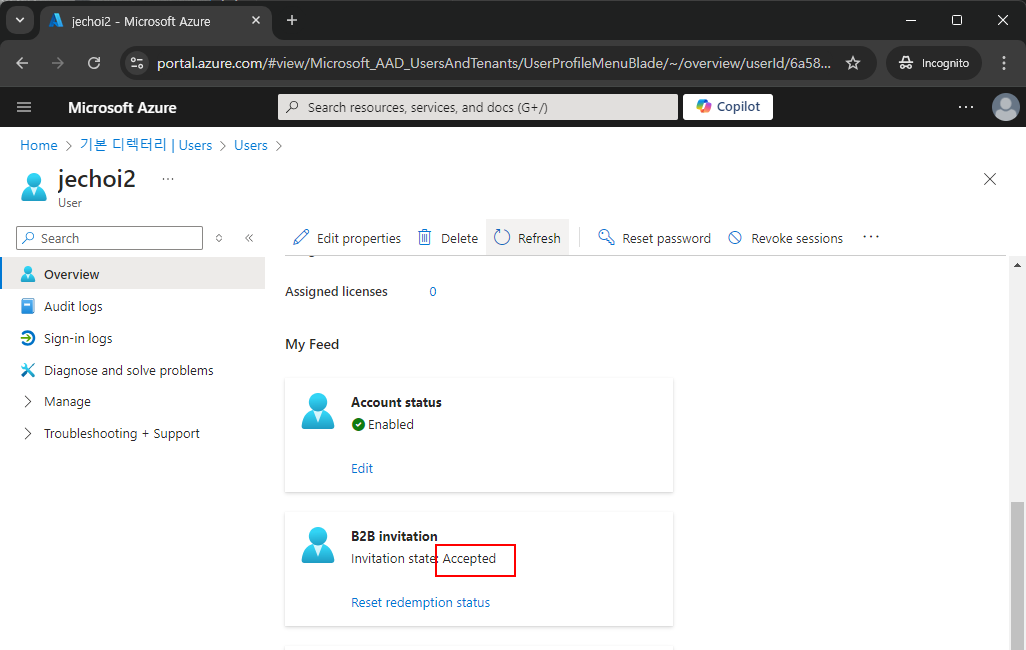
Task: Close the jechoi2 user blade
Action: click(989, 179)
